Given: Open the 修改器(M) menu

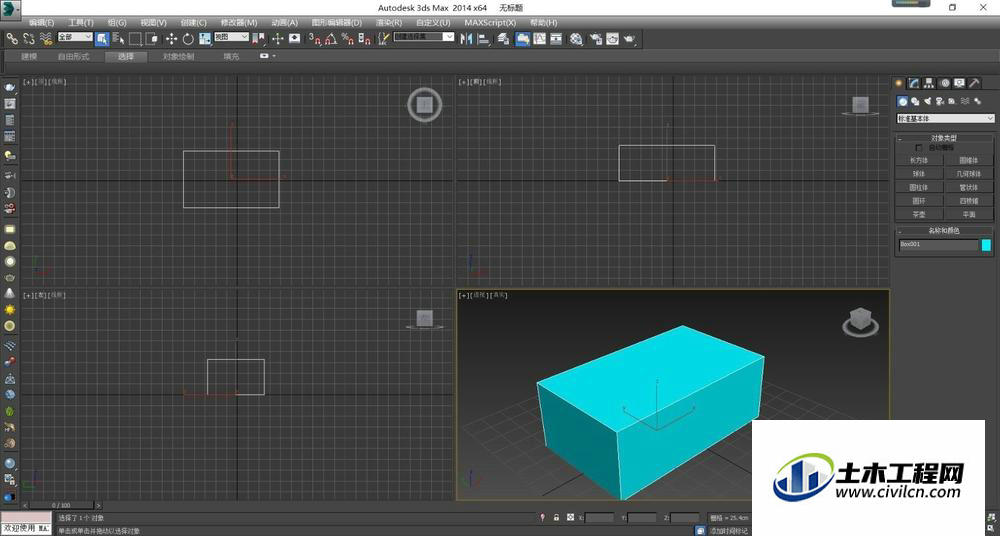Looking at the screenshot, I should click(x=239, y=22).
